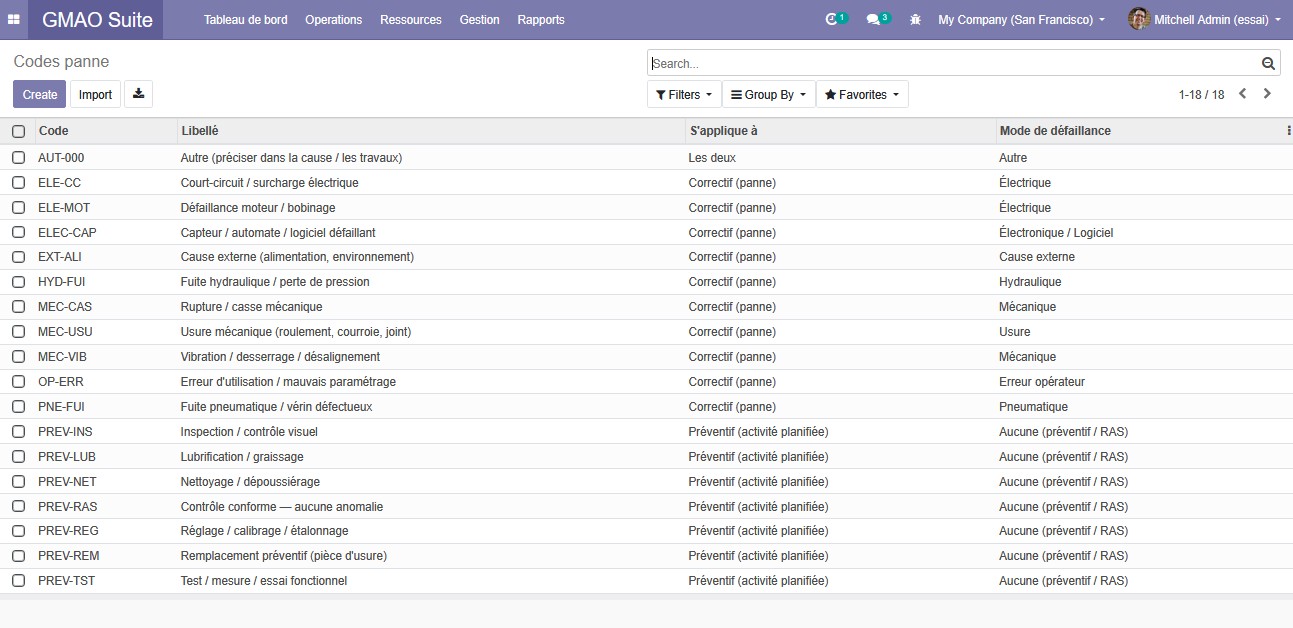Viewport: 1293px width, 628px height.
Task: Click 'Hydraulique' failure mode cell
Action: (1030, 282)
